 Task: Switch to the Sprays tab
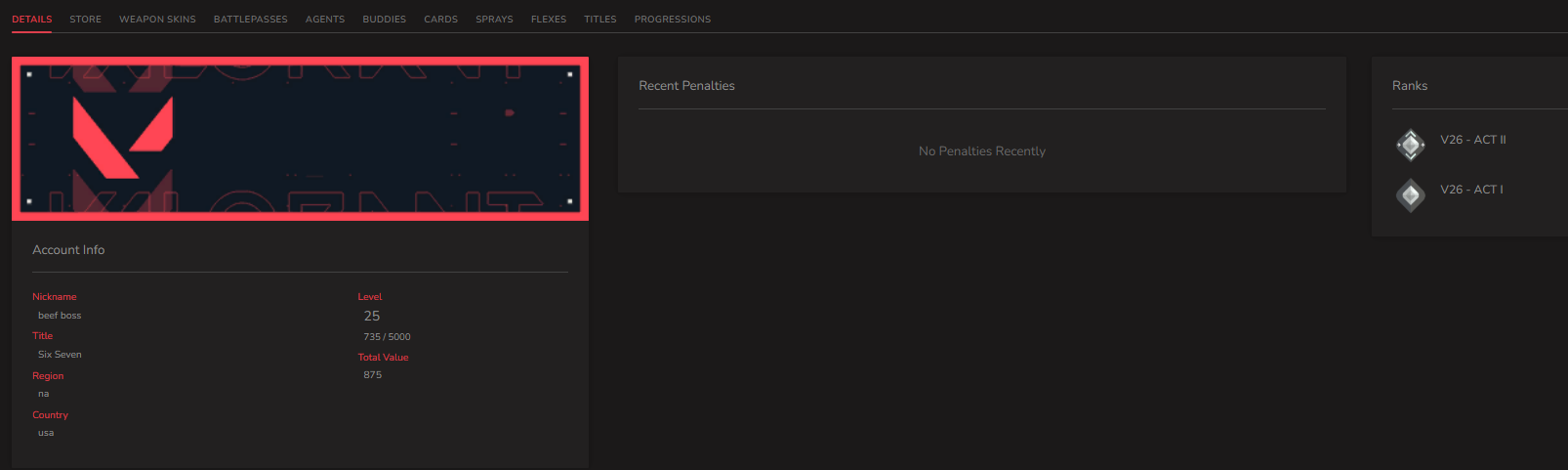494,20
